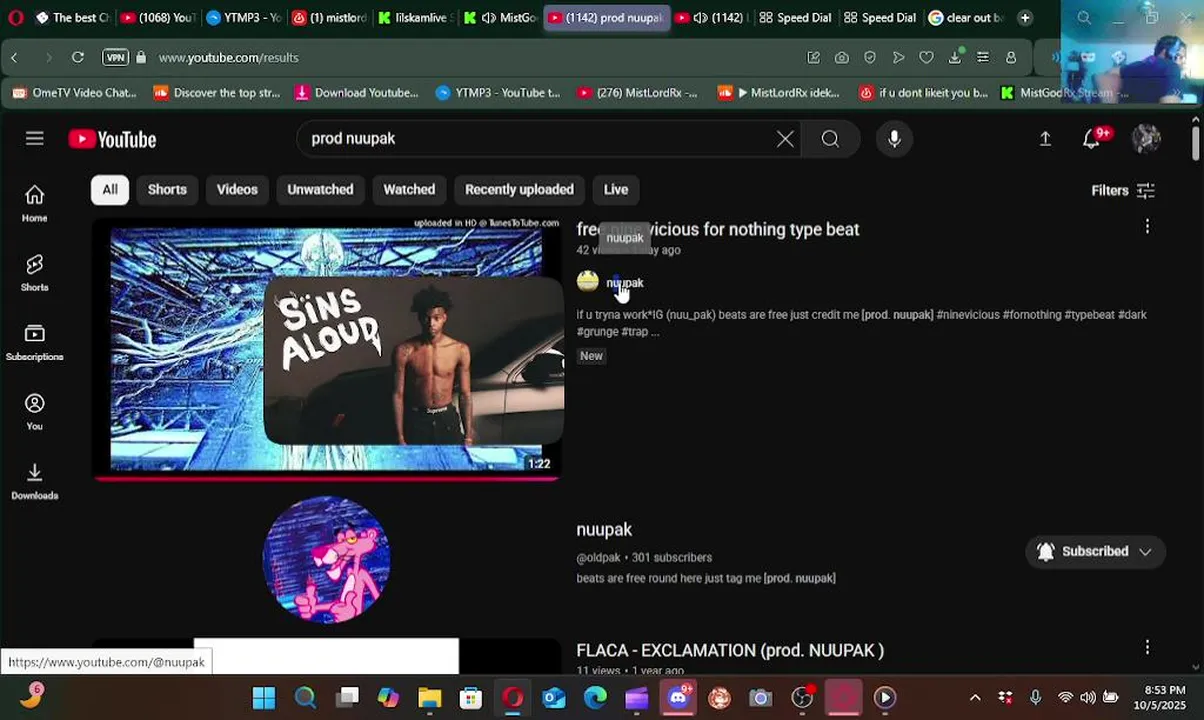Click the page vertical scrollbar

click(1196, 141)
